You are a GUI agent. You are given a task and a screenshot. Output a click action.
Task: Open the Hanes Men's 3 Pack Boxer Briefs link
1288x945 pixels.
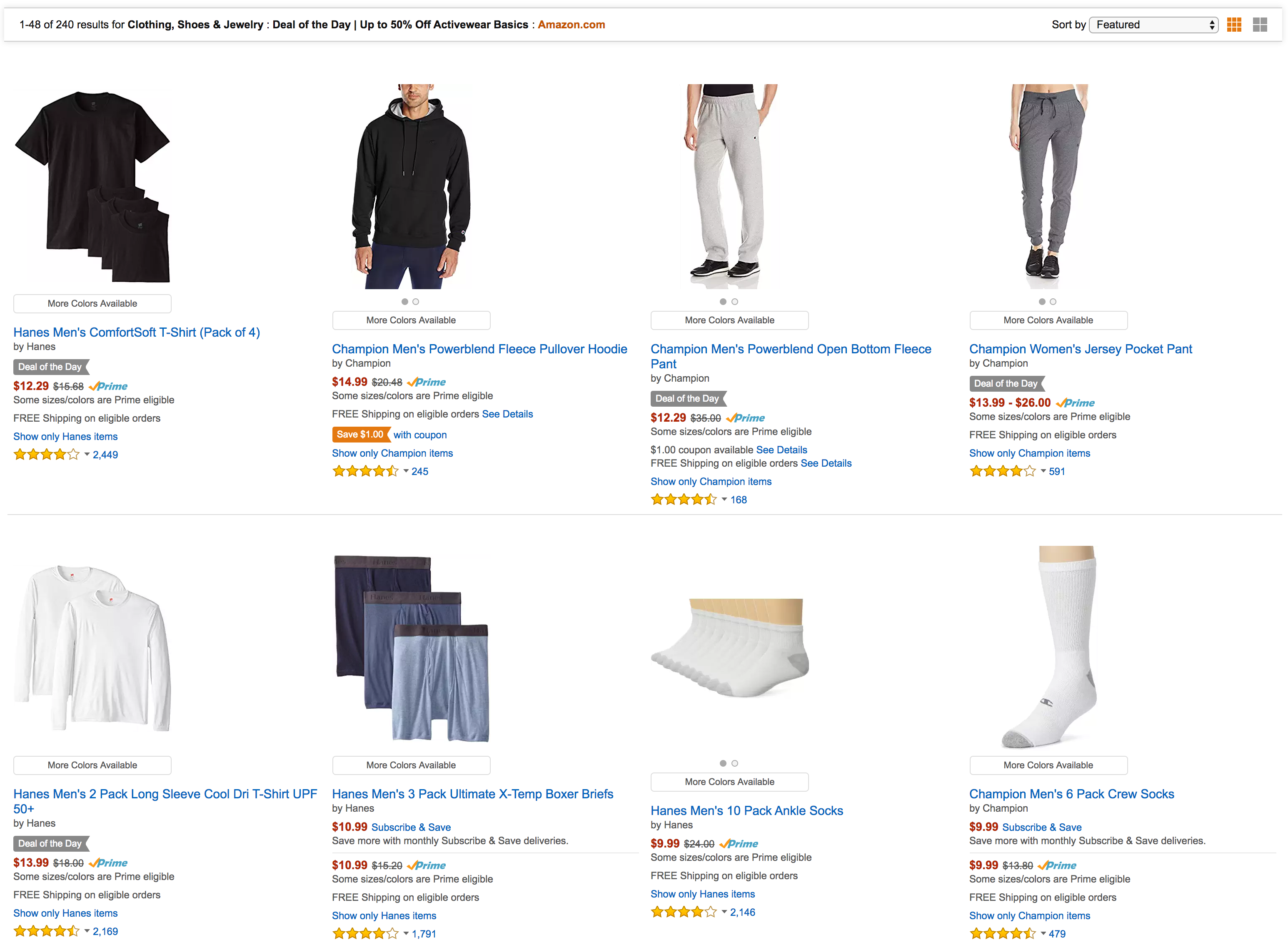(x=472, y=794)
